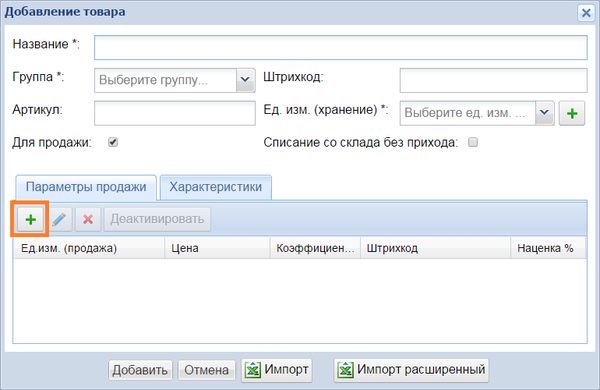The image size is (600, 390).
Task: Focus the Штрихкод input field
Action: coord(494,80)
